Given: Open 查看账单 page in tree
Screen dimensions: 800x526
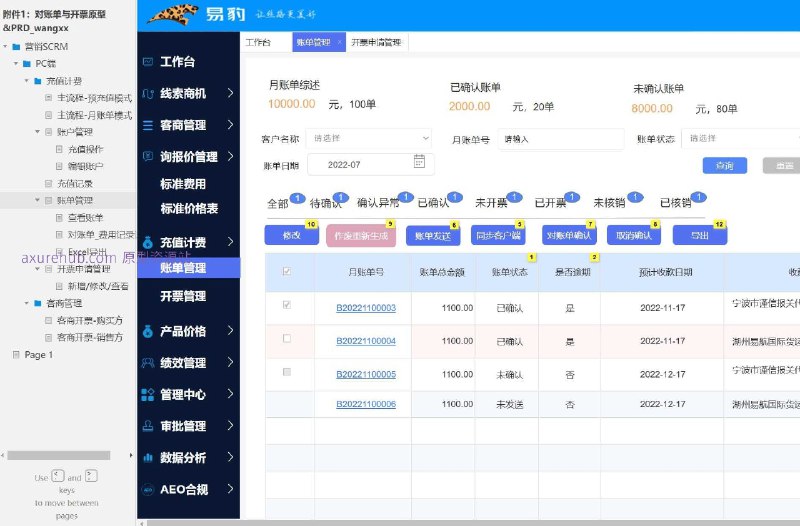Looking at the screenshot, I should pyautogui.click(x=85, y=218).
